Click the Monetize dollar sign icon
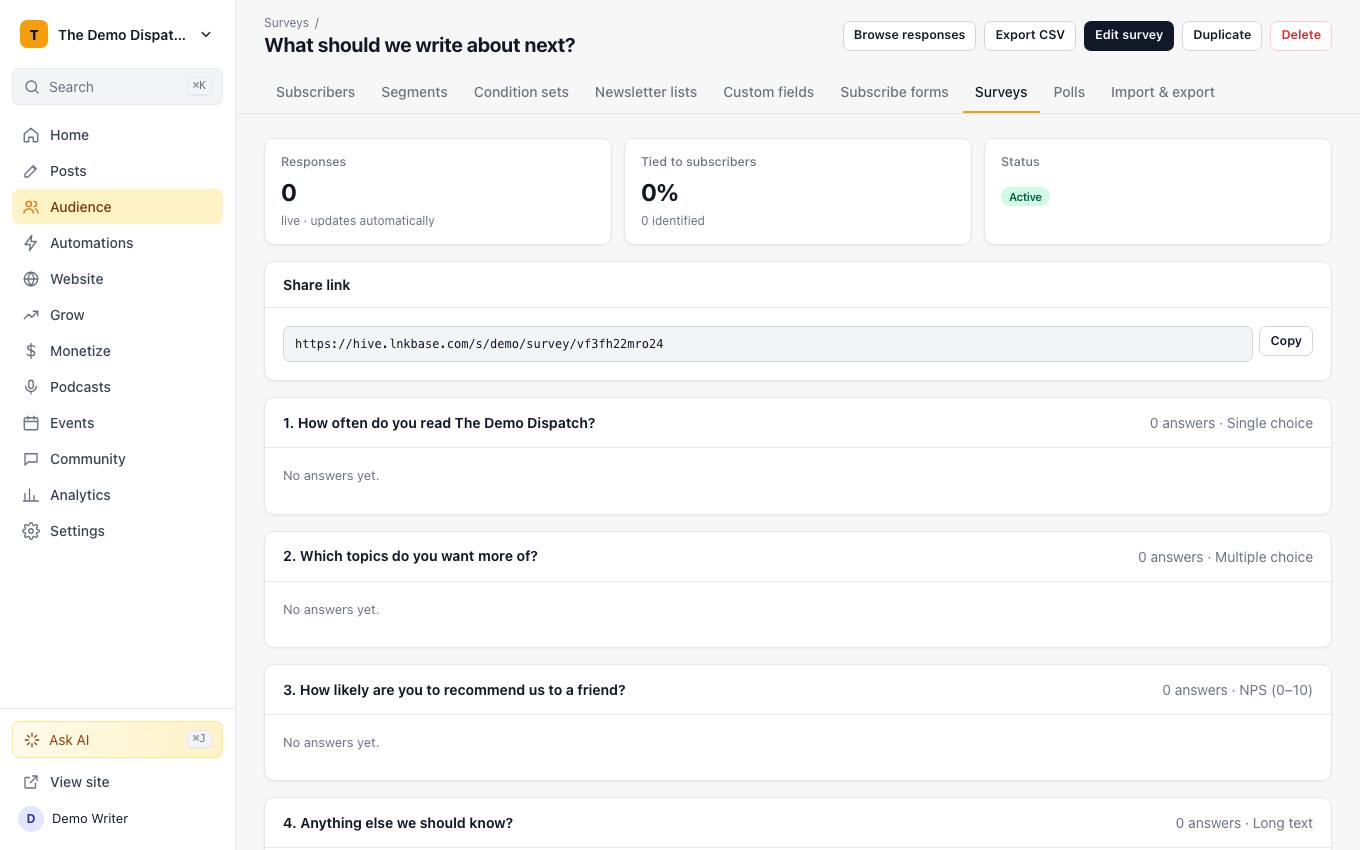1360x850 pixels. click(x=31, y=351)
